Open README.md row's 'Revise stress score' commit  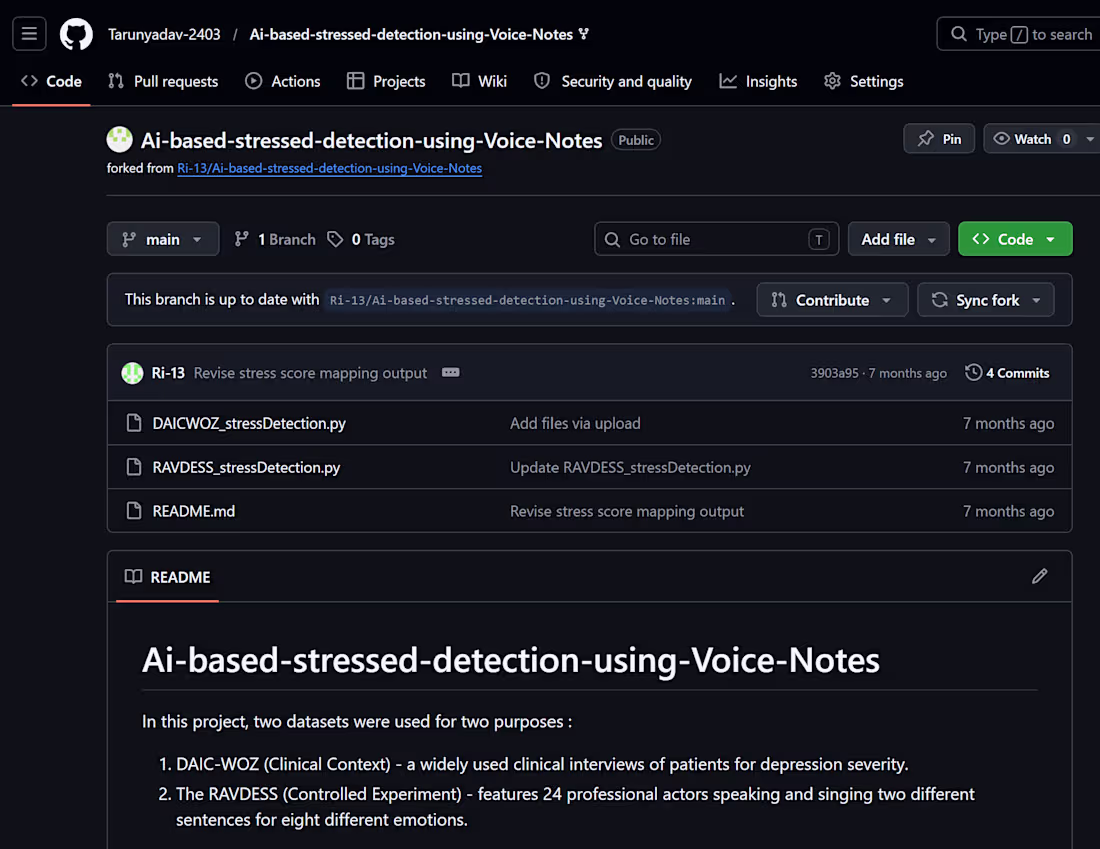pyautogui.click(x=627, y=512)
